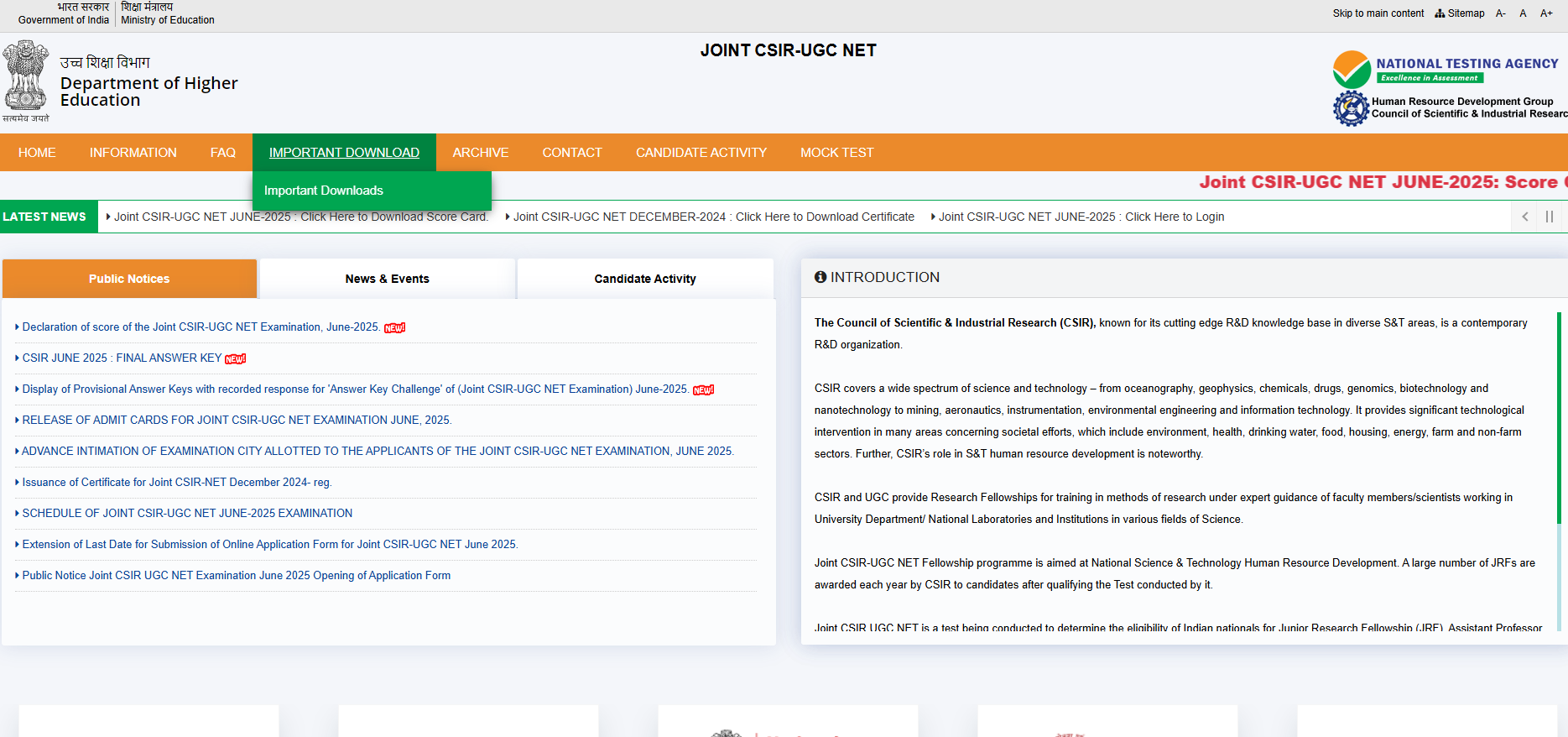Open the CANDIDATE ACTIVITY menu
Image resolution: width=1568 pixels, height=737 pixels.
coord(701,153)
